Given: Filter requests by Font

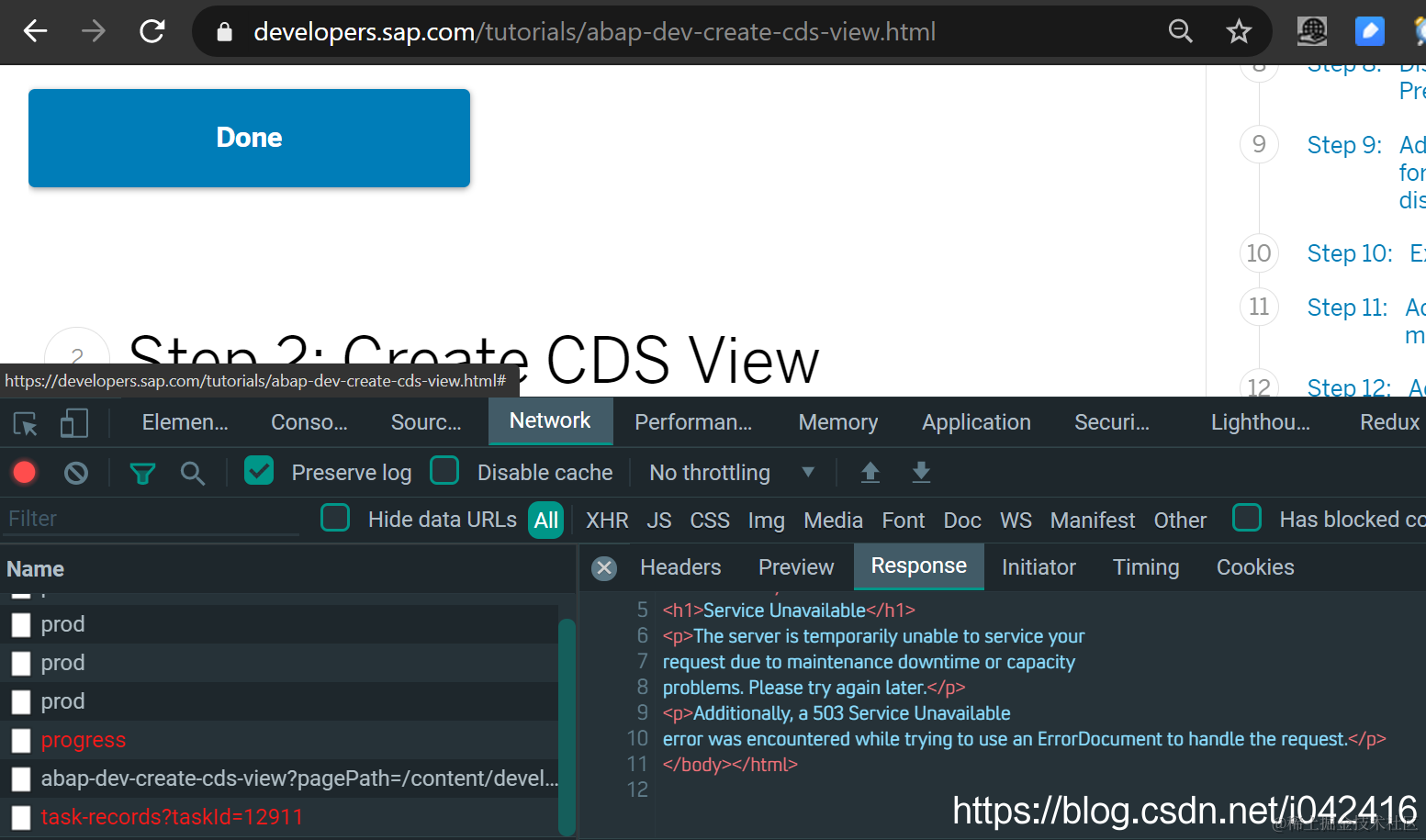Looking at the screenshot, I should coord(904,521).
